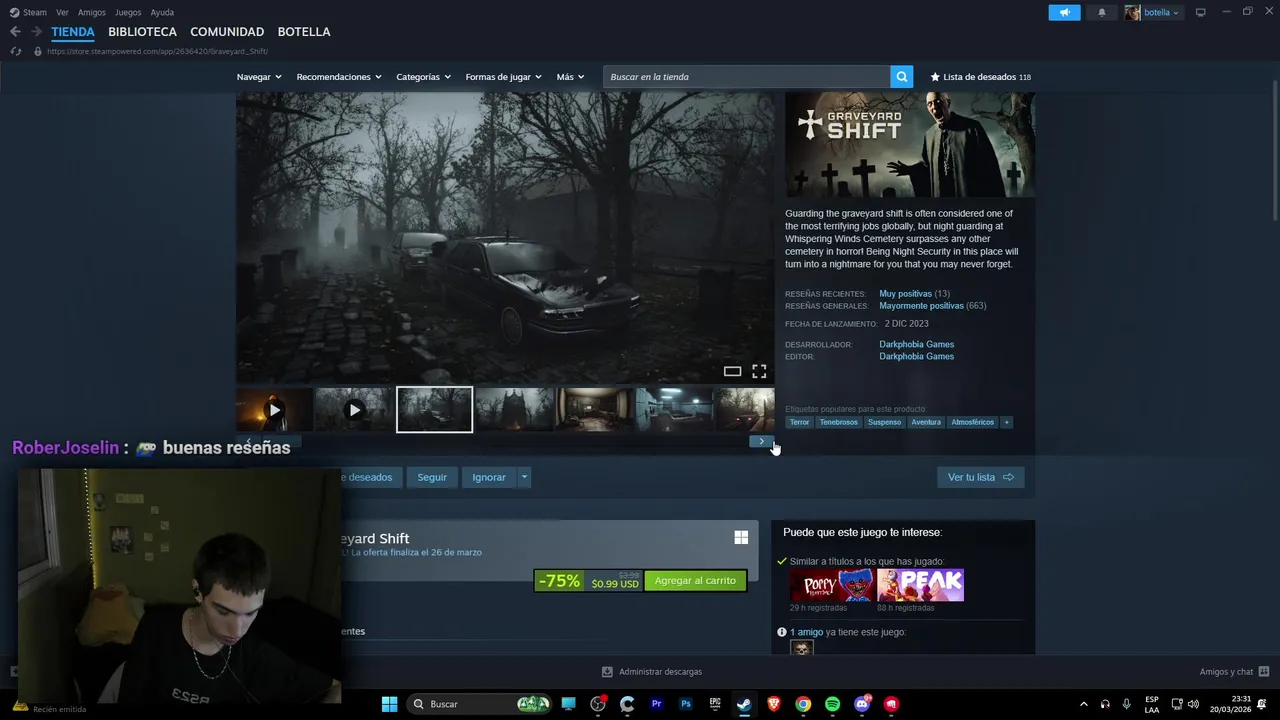The image size is (1280, 720).
Task: Click Agregar al carrito button
Action: (x=695, y=580)
